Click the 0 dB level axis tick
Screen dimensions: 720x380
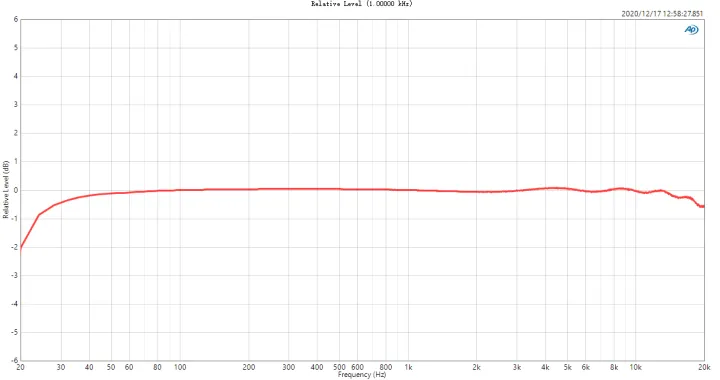click(16, 190)
